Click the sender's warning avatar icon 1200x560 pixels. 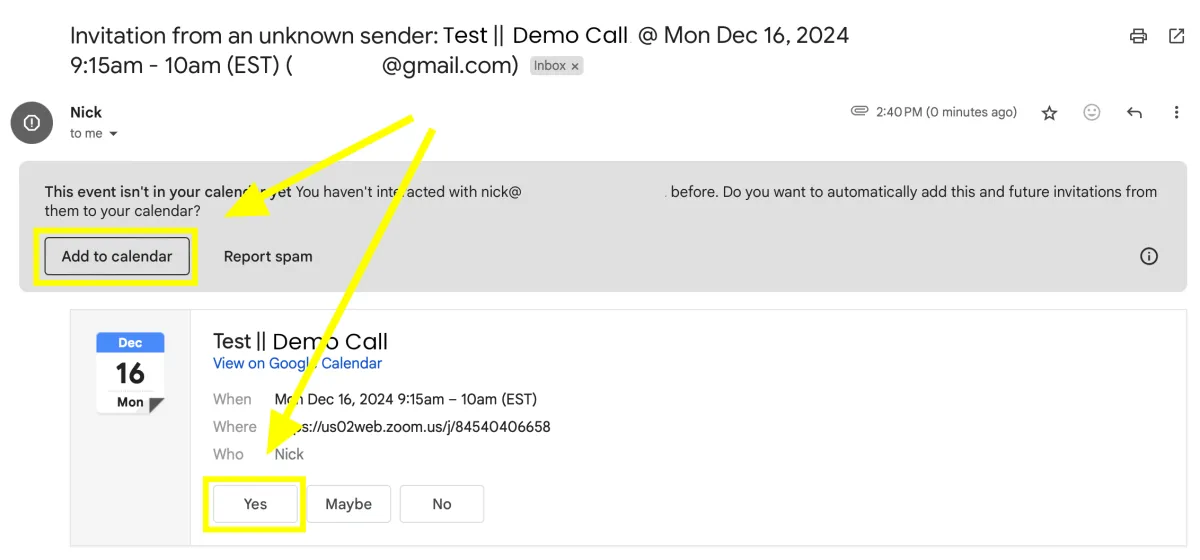pyautogui.click(x=32, y=122)
